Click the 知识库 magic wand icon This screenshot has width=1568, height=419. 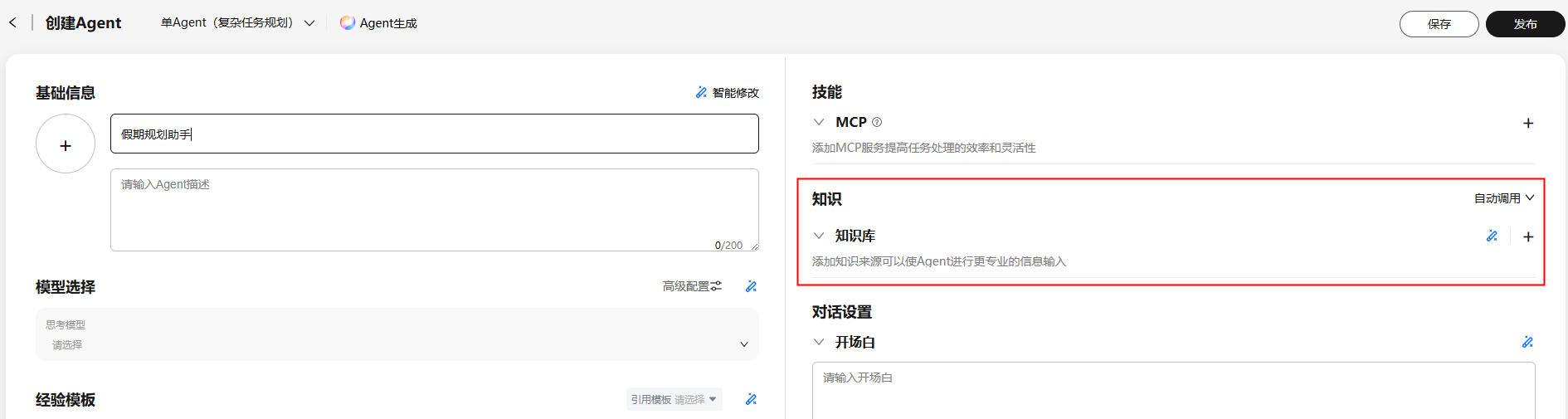pyautogui.click(x=1492, y=236)
